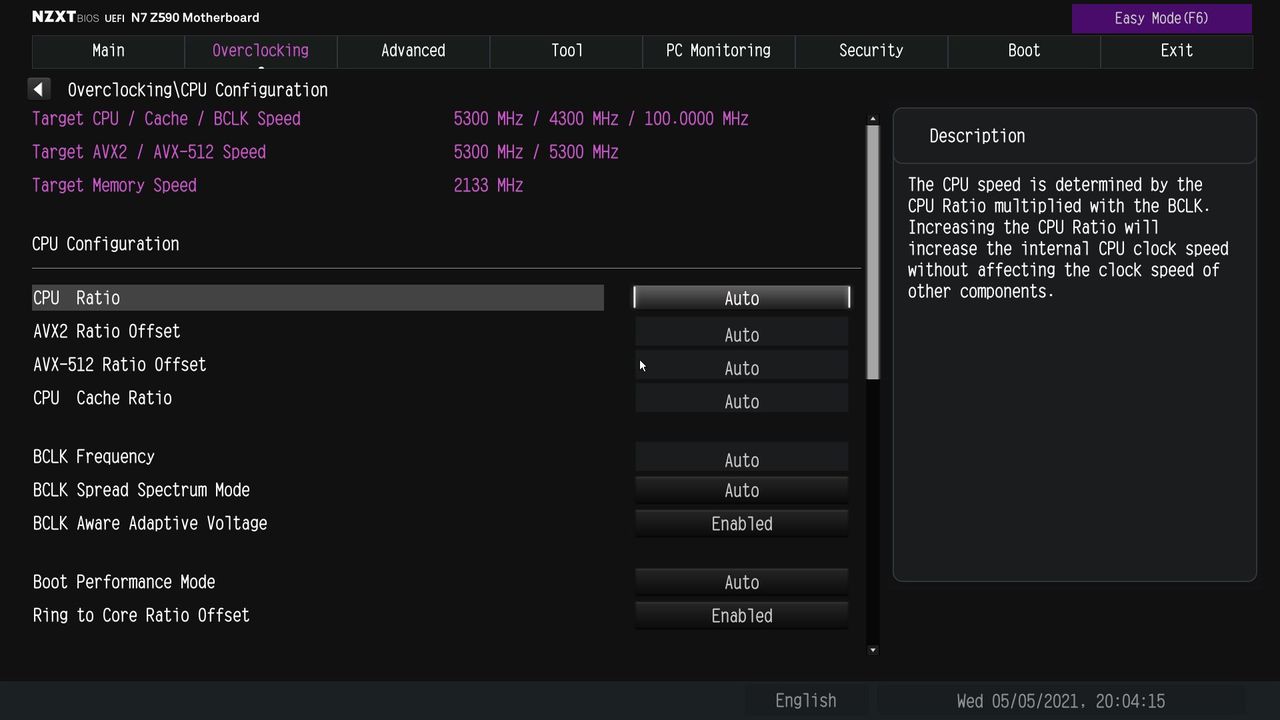The image size is (1280, 720).
Task: Click the Description panel heading
Action: [977, 136]
